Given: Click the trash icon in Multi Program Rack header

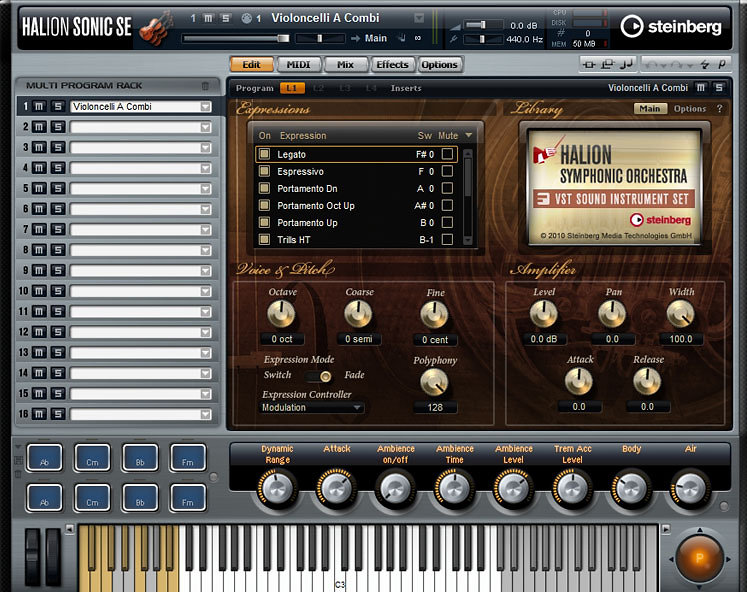Looking at the screenshot, I should click(205, 86).
